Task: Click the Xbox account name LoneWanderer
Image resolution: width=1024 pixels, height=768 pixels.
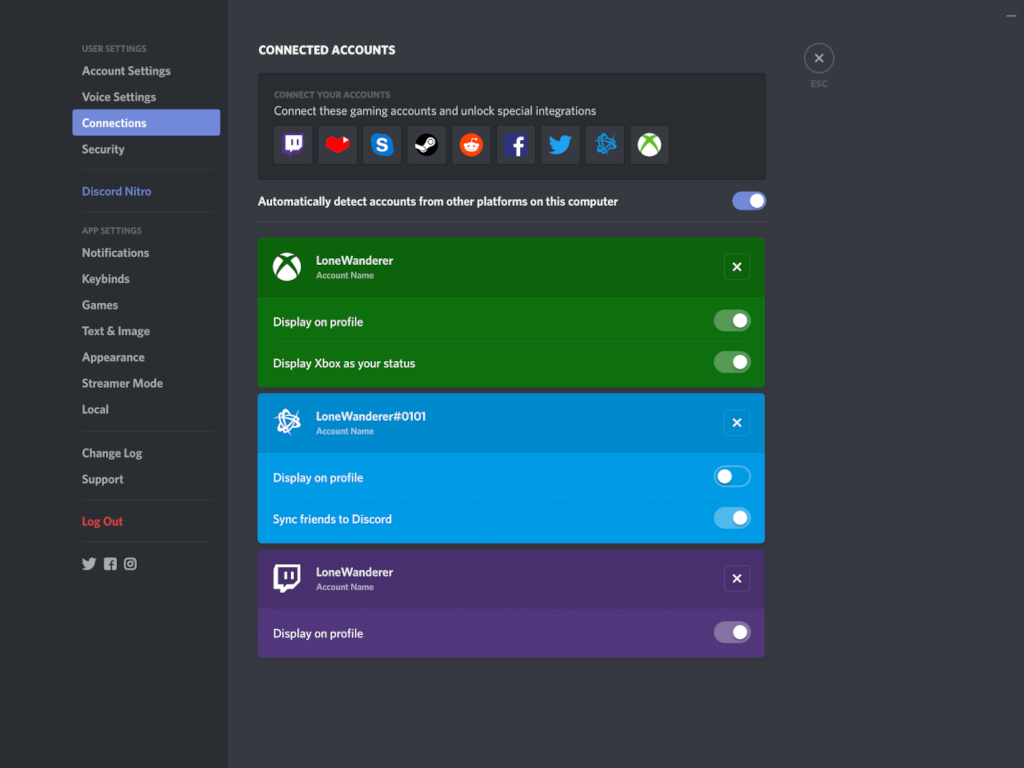Action: click(355, 261)
